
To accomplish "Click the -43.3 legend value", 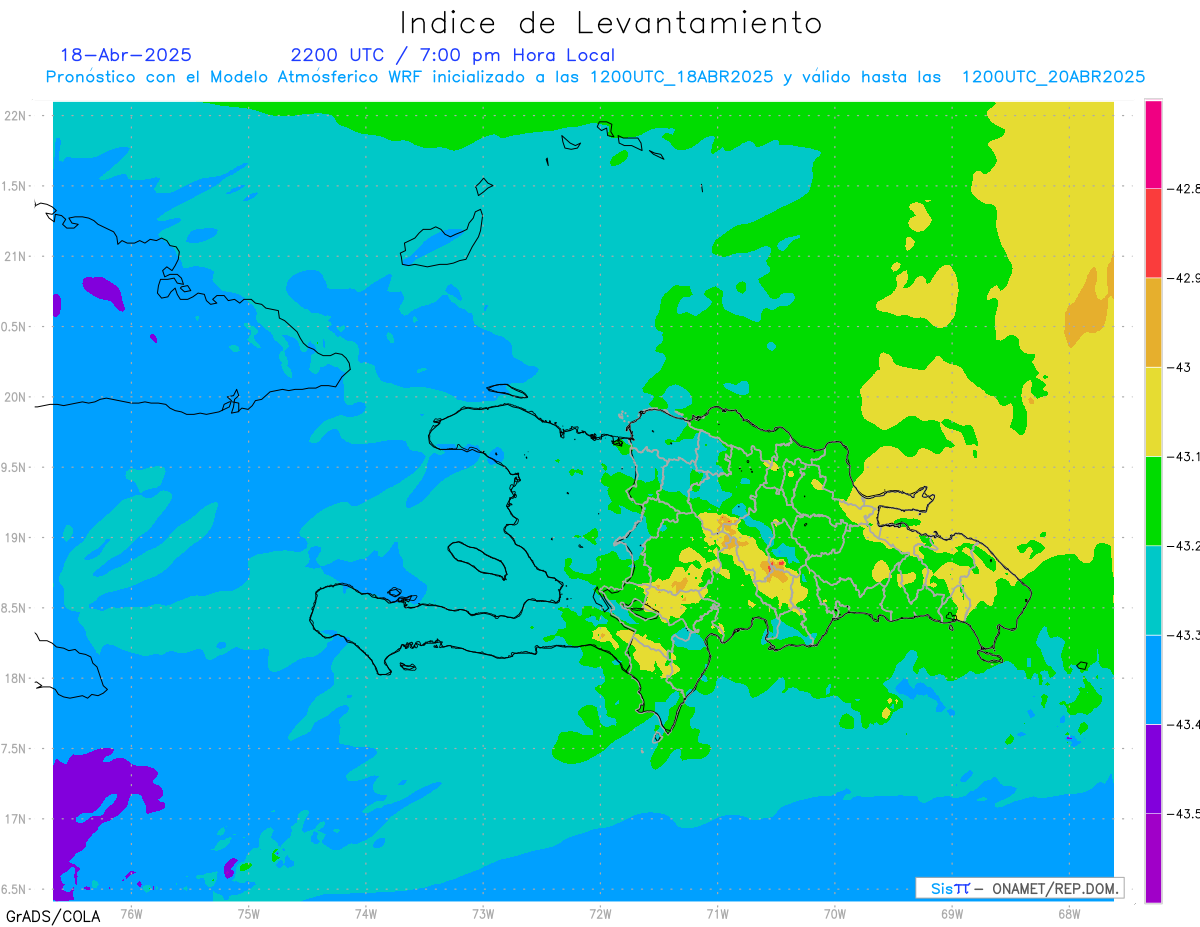I will tap(1183, 635).
